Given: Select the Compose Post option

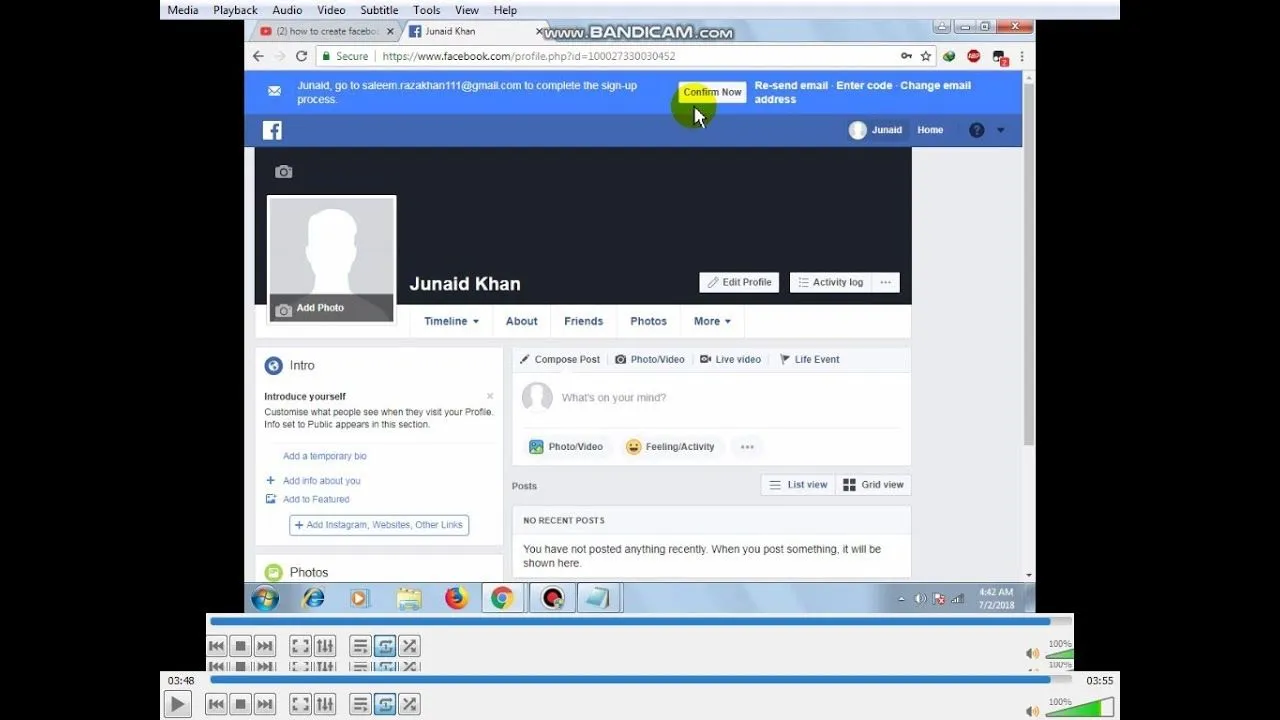Looking at the screenshot, I should tap(560, 360).
